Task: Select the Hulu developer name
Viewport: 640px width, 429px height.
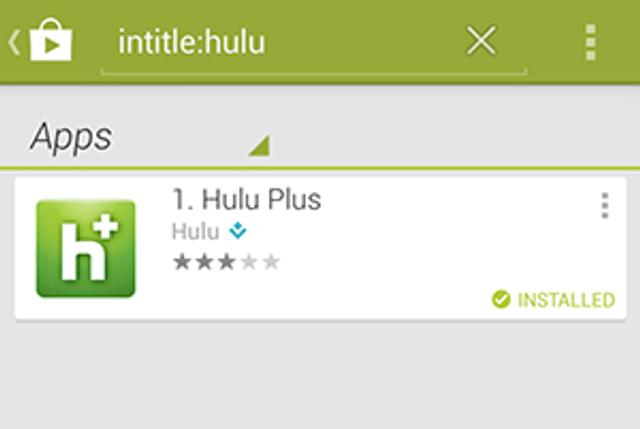Action: [x=196, y=231]
